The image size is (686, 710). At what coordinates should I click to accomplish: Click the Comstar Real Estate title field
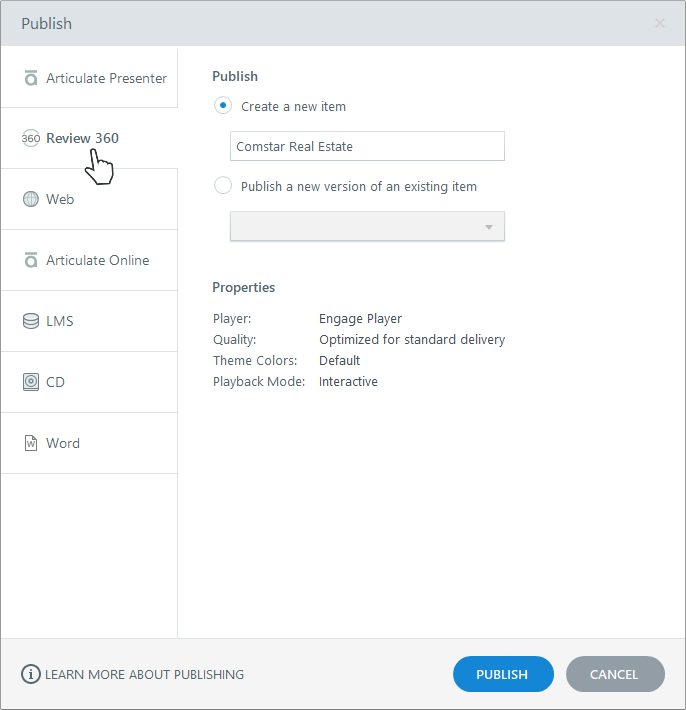tap(366, 146)
